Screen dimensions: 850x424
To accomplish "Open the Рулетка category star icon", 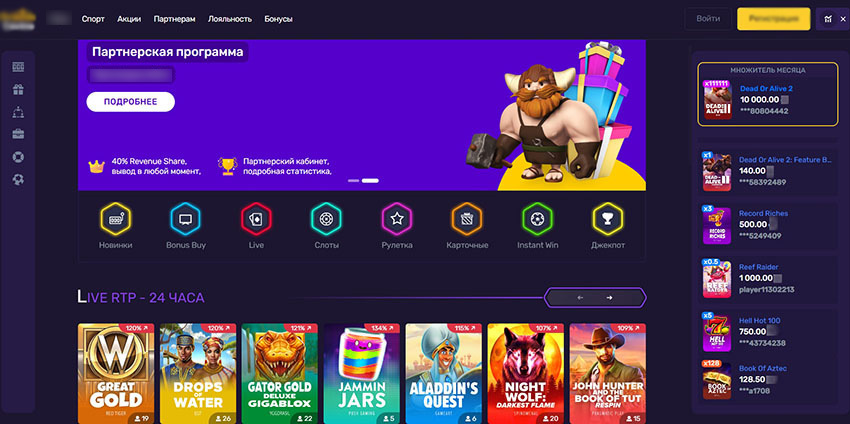I will point(396,218).
